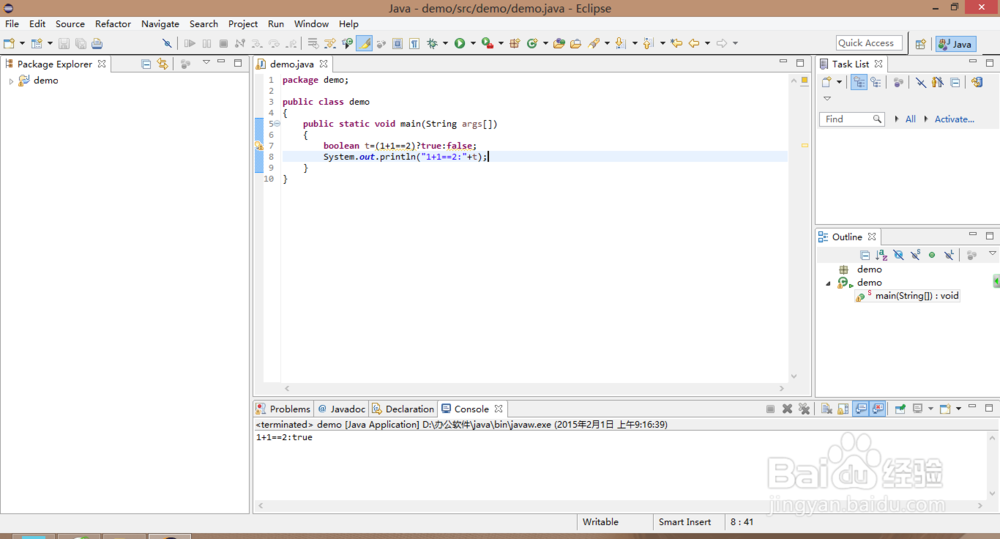This screenshot has width=1000, height=539.
Task: Close the demo.java editor tab
Action: coord(323,64)
